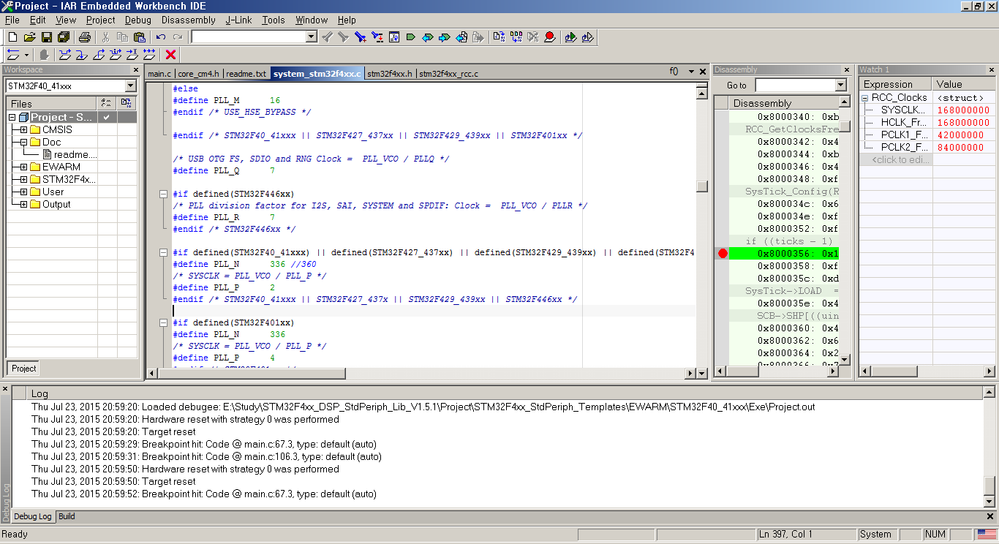Click the Next Statement debug icon
This screenshot has width=999, height=544.
115,55
